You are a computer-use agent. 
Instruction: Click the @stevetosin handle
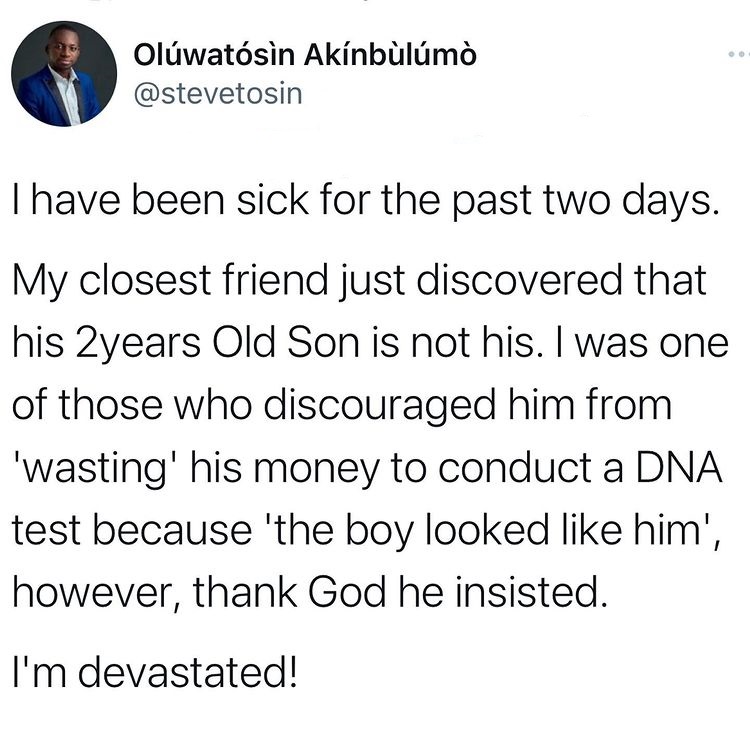217,95
